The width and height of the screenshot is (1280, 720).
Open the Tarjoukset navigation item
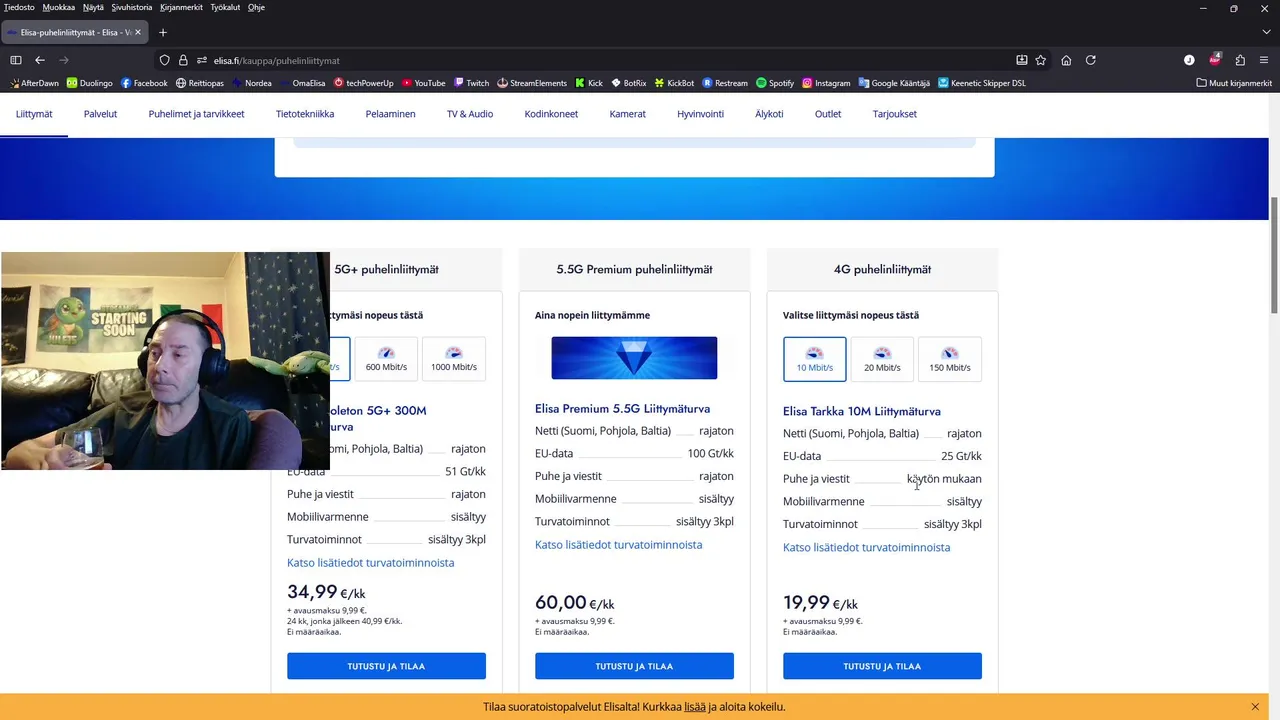pyautogui.click(x=895, y=114)
